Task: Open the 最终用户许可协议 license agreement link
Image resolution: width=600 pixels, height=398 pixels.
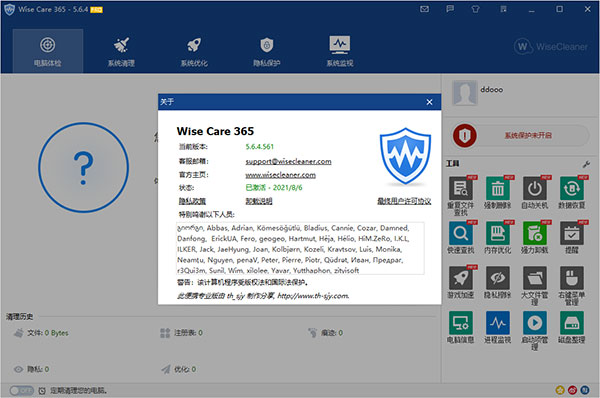Action: pyautogui.click(x=404, y=201)
